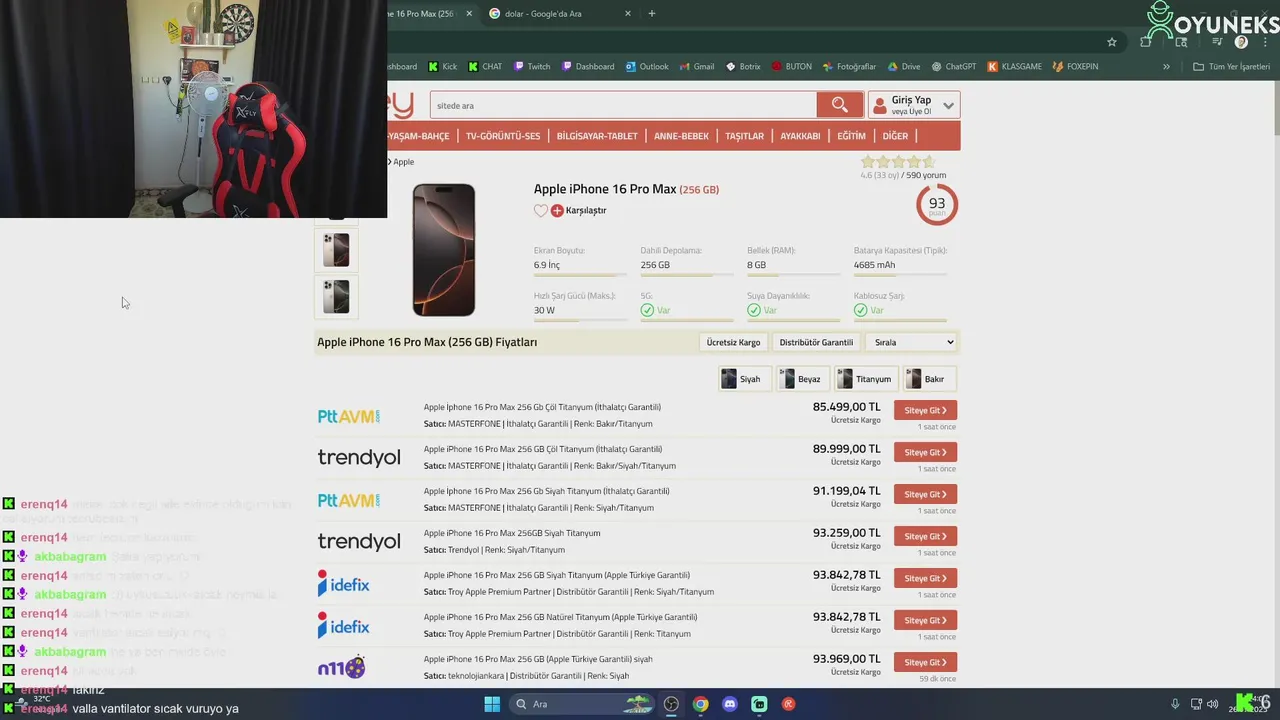Open the Twitch bookmark
This screenshot has height=720, width=1280.
pos(532,67)
